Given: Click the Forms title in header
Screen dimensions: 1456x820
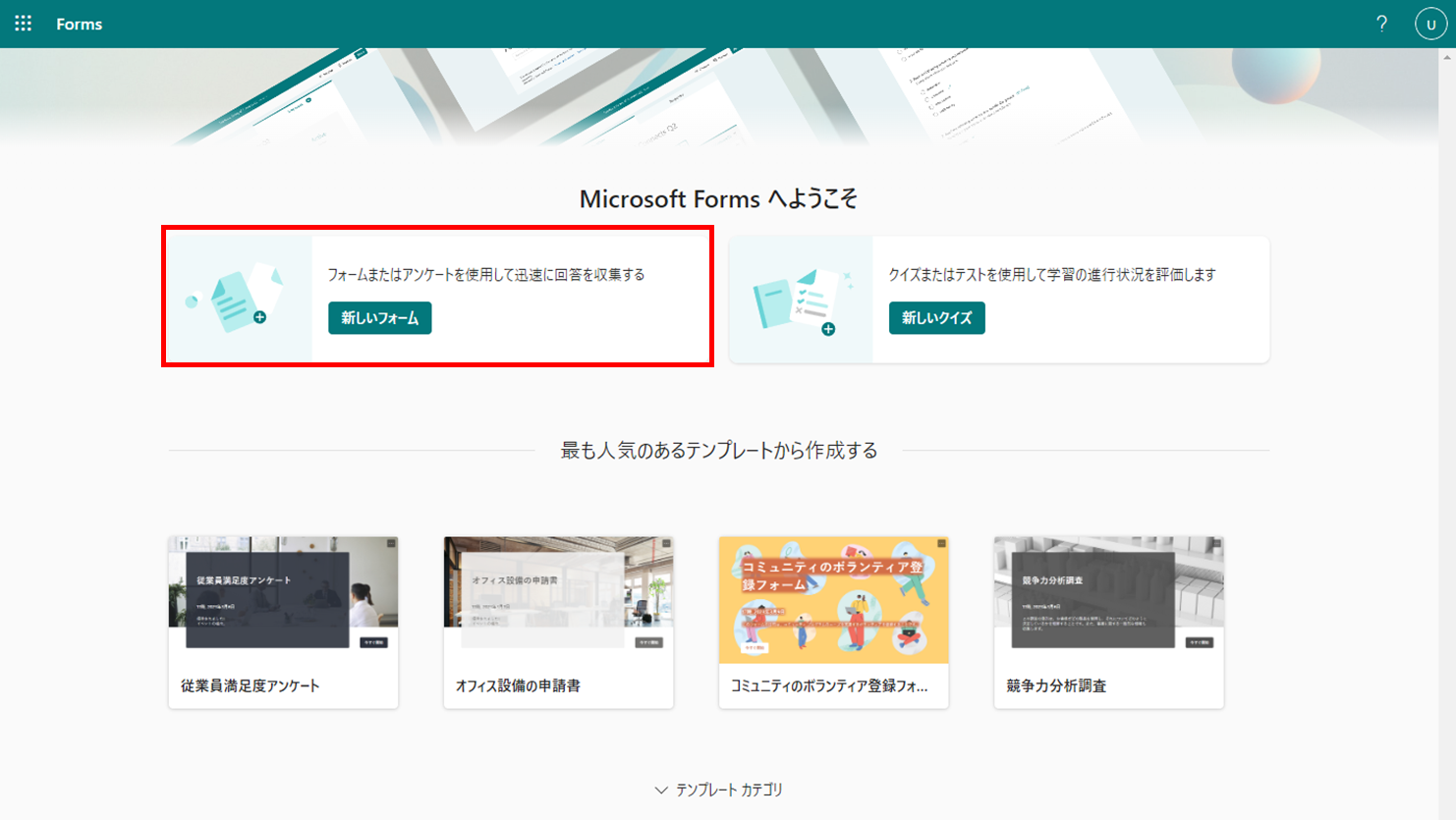Looking at the screenshot, I should pyautogui.click(x=80, y=24).
